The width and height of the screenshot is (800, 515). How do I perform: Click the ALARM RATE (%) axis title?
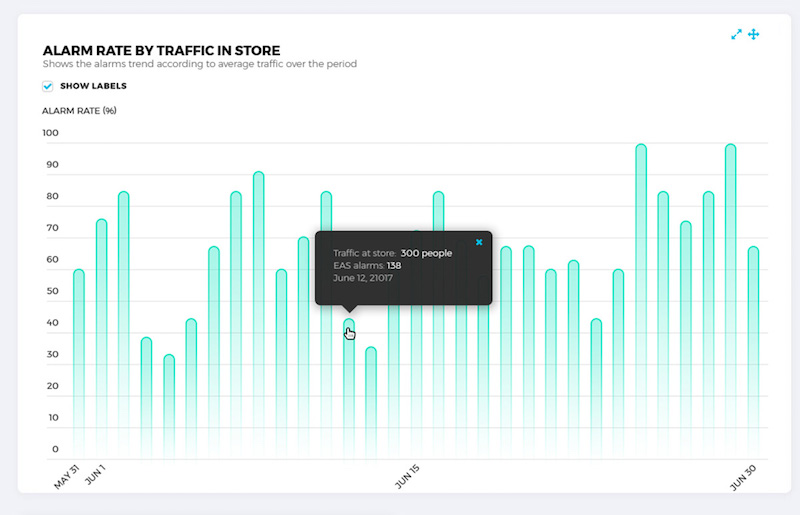[x=80, y=110]
